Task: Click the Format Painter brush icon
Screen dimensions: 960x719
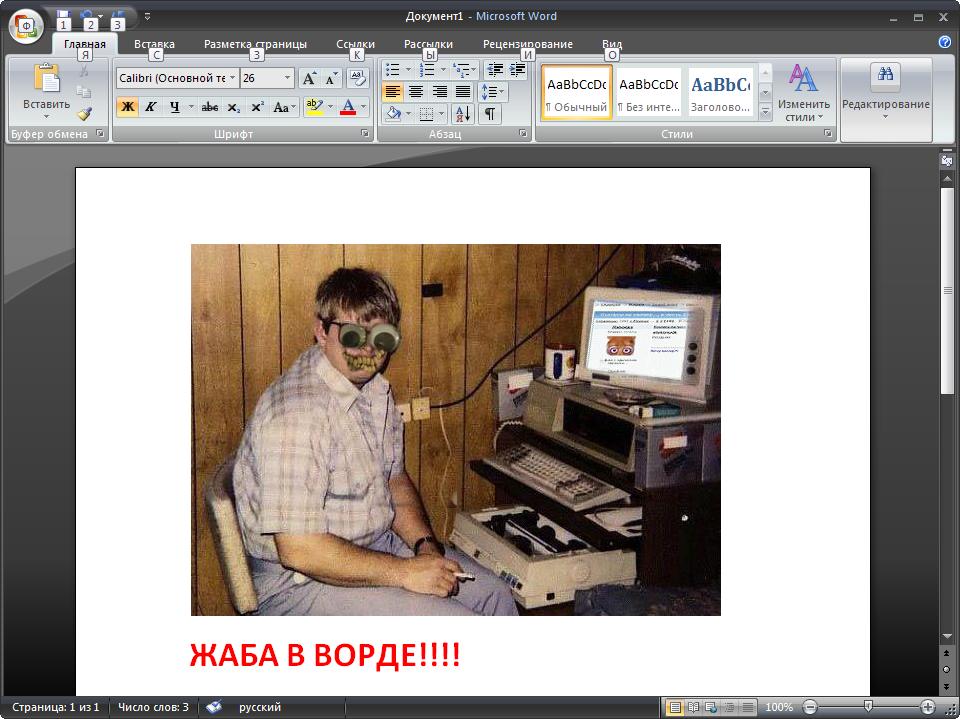Action: pyautogui.click(x=84, y=114)
